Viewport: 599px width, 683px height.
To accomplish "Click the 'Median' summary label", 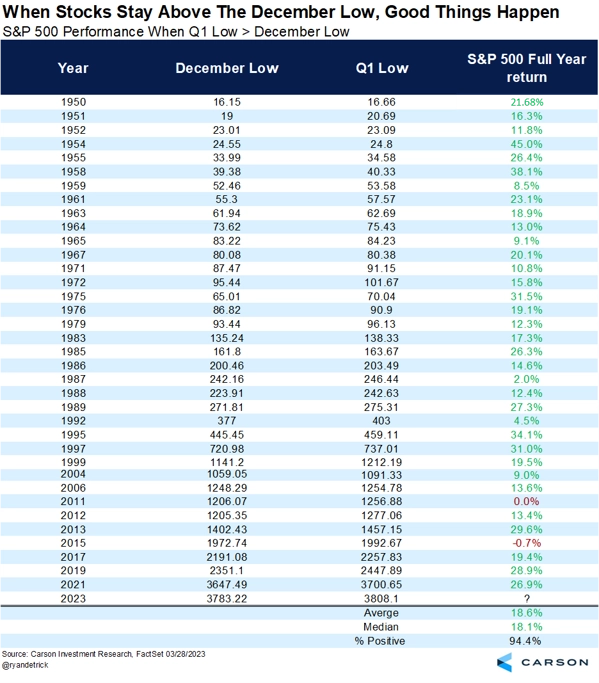I will [x=381, y=627].
